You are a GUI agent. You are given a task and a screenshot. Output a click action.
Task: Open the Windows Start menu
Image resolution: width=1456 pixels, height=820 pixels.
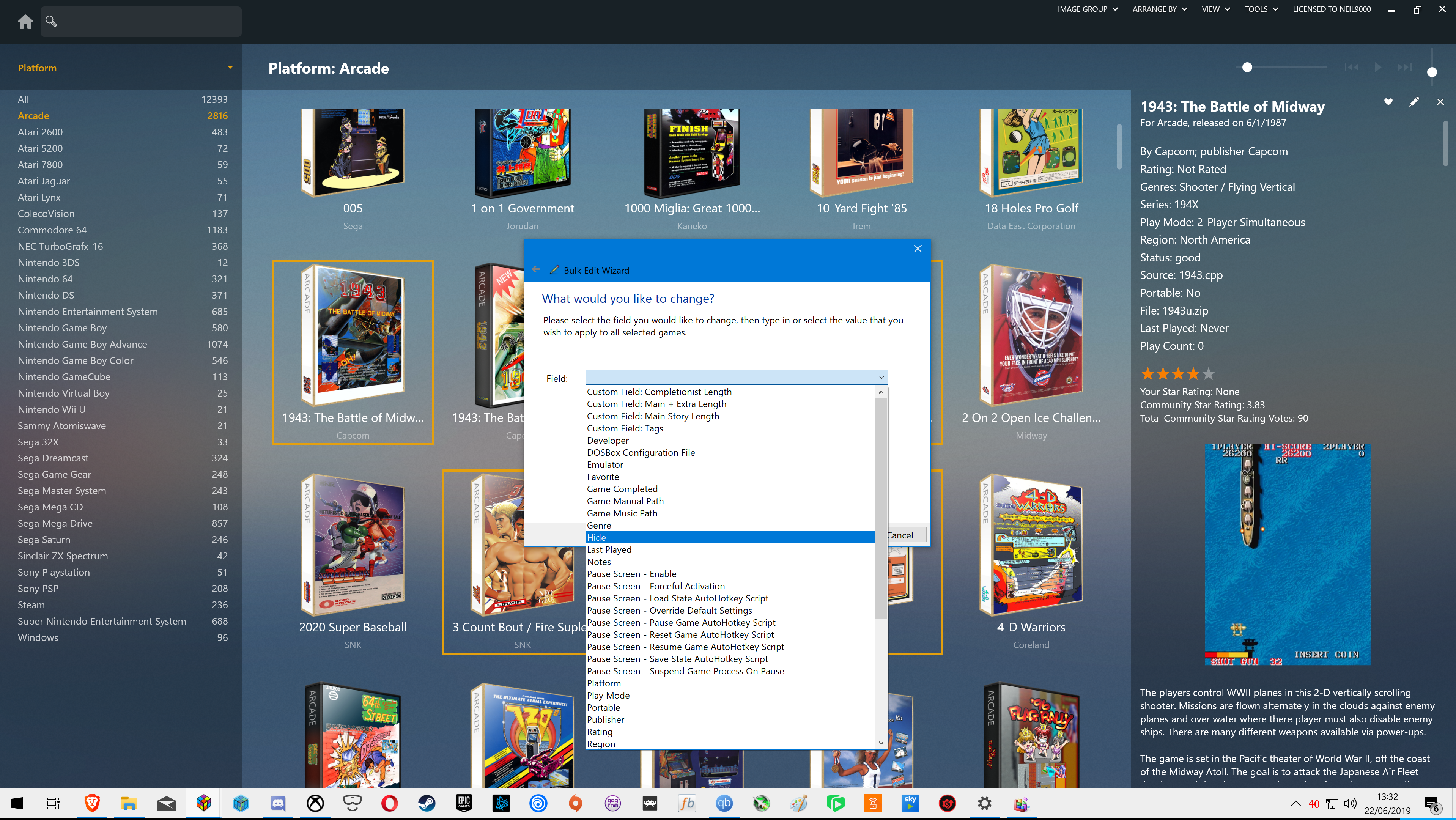point(17,804)
